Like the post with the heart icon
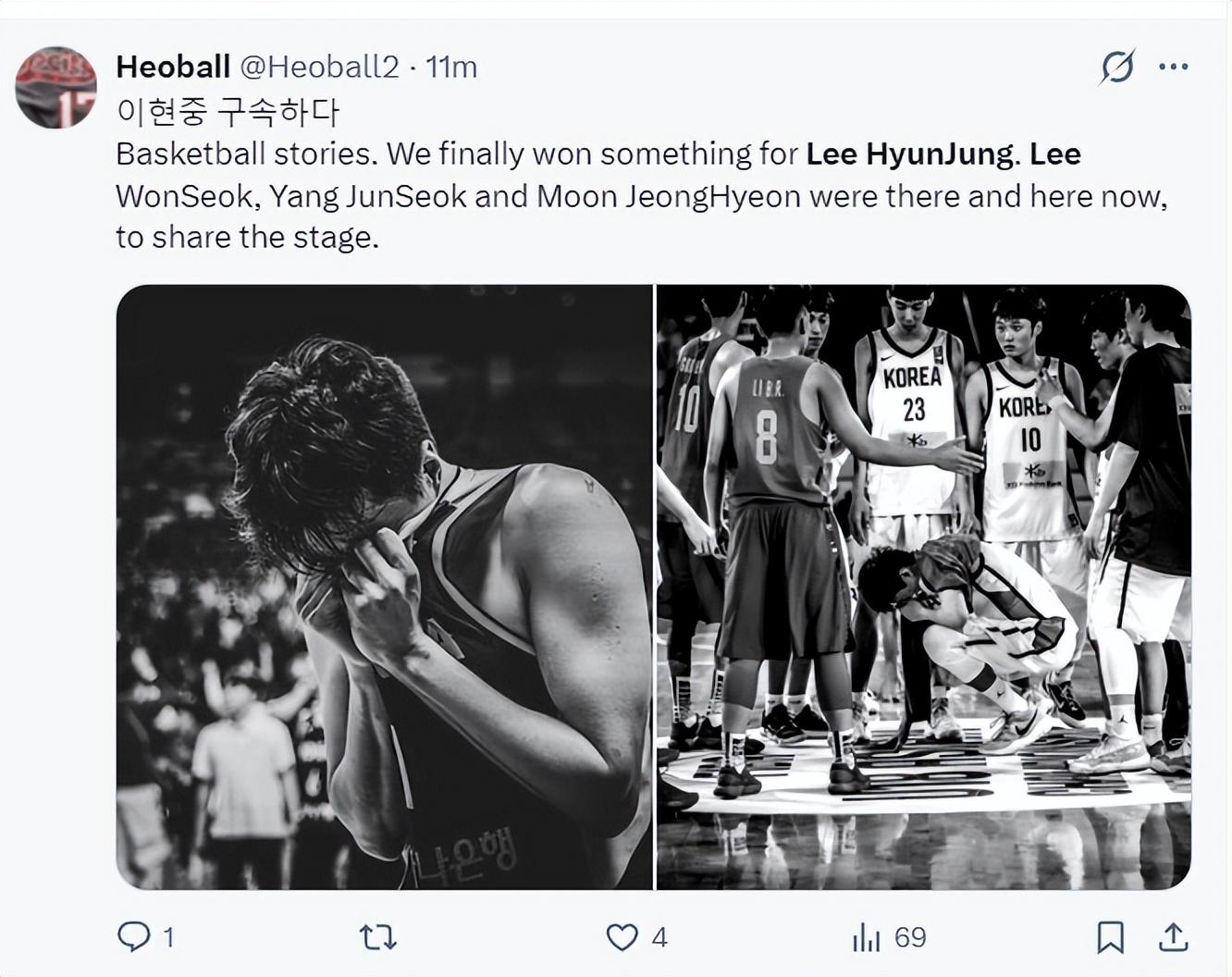Screen dimensions: 1232x977 pyautogui.click(x=622, y=938)
